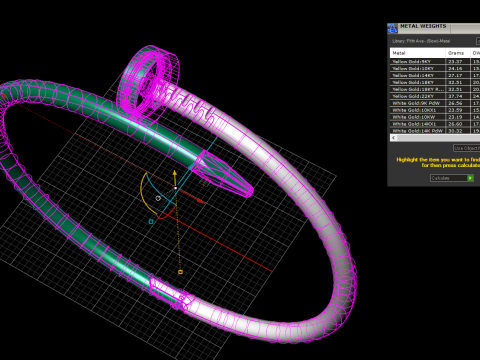480x360 pixels.
Task: Click the 27.17 grams value
Action: [x=455, y=75]
